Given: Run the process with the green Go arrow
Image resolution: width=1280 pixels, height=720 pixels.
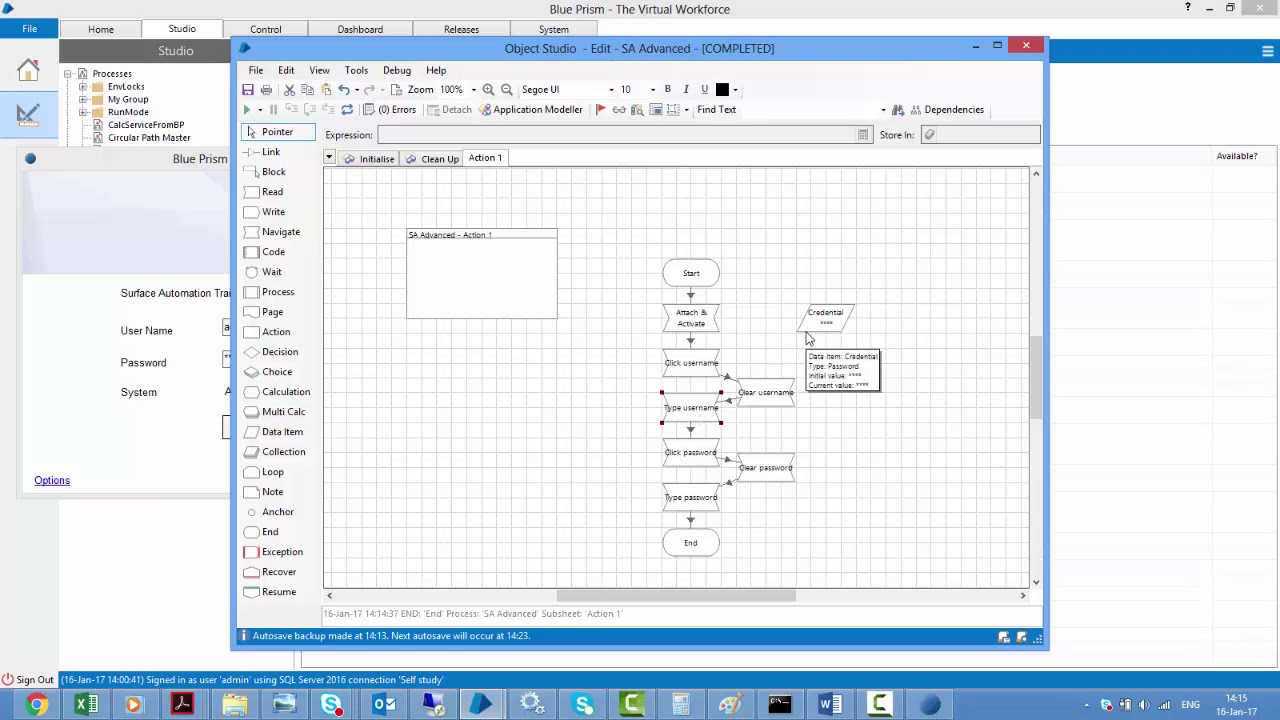Looking at the screenshot, I should point(246,110).
